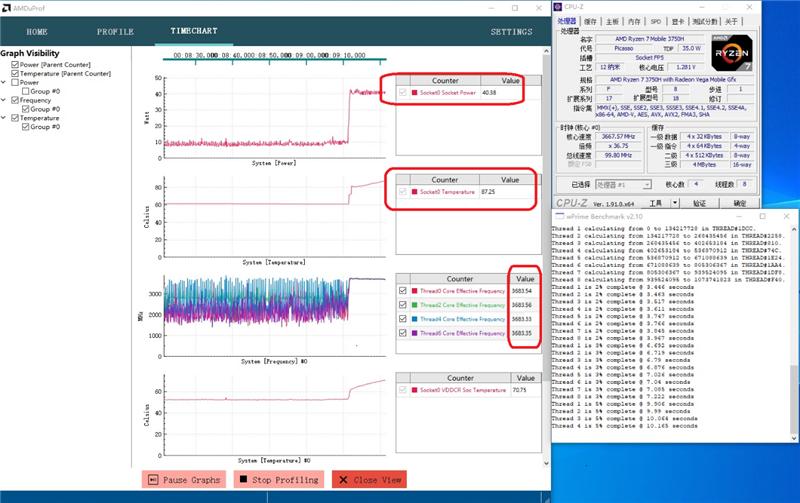Collapse the Power tree node
Image resolution: width=800 pixels, height=503 pixels.
[5, 82]
